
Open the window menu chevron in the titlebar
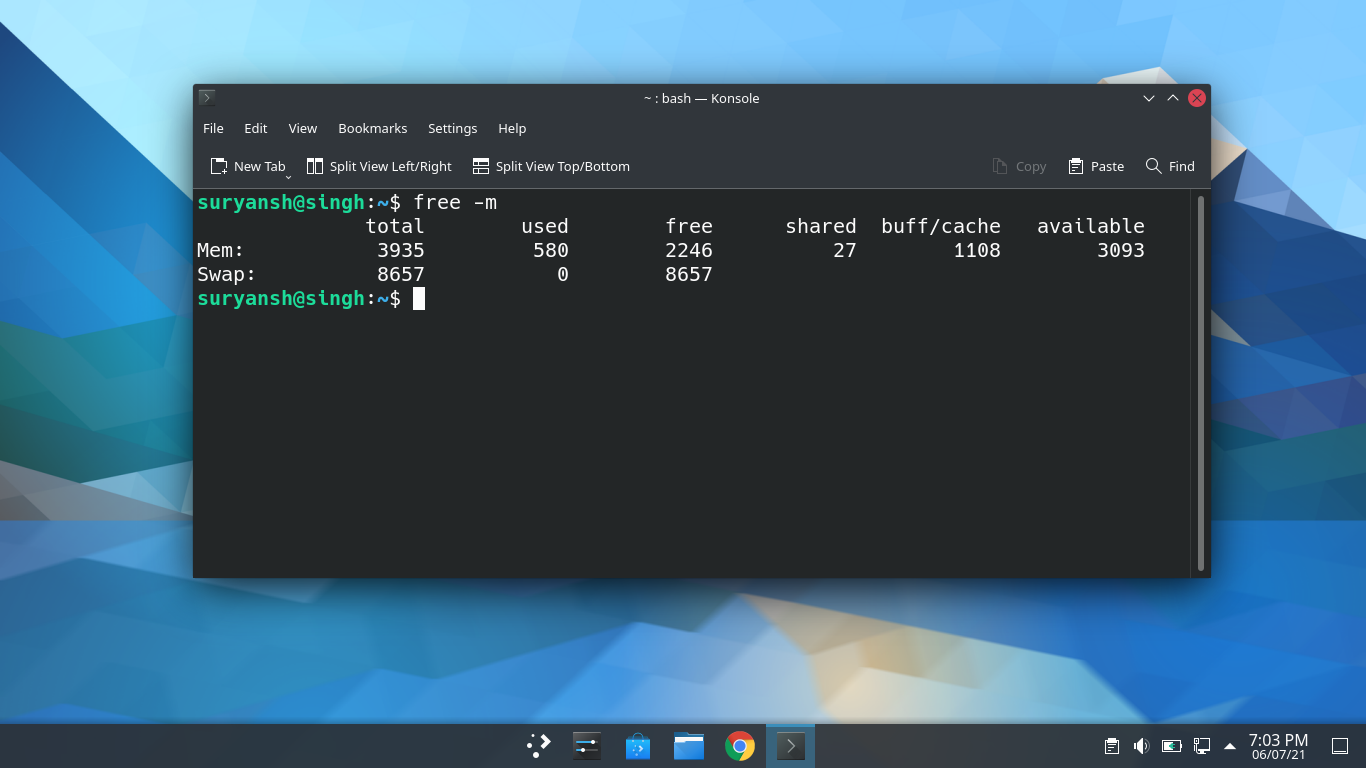(1148, 98)
